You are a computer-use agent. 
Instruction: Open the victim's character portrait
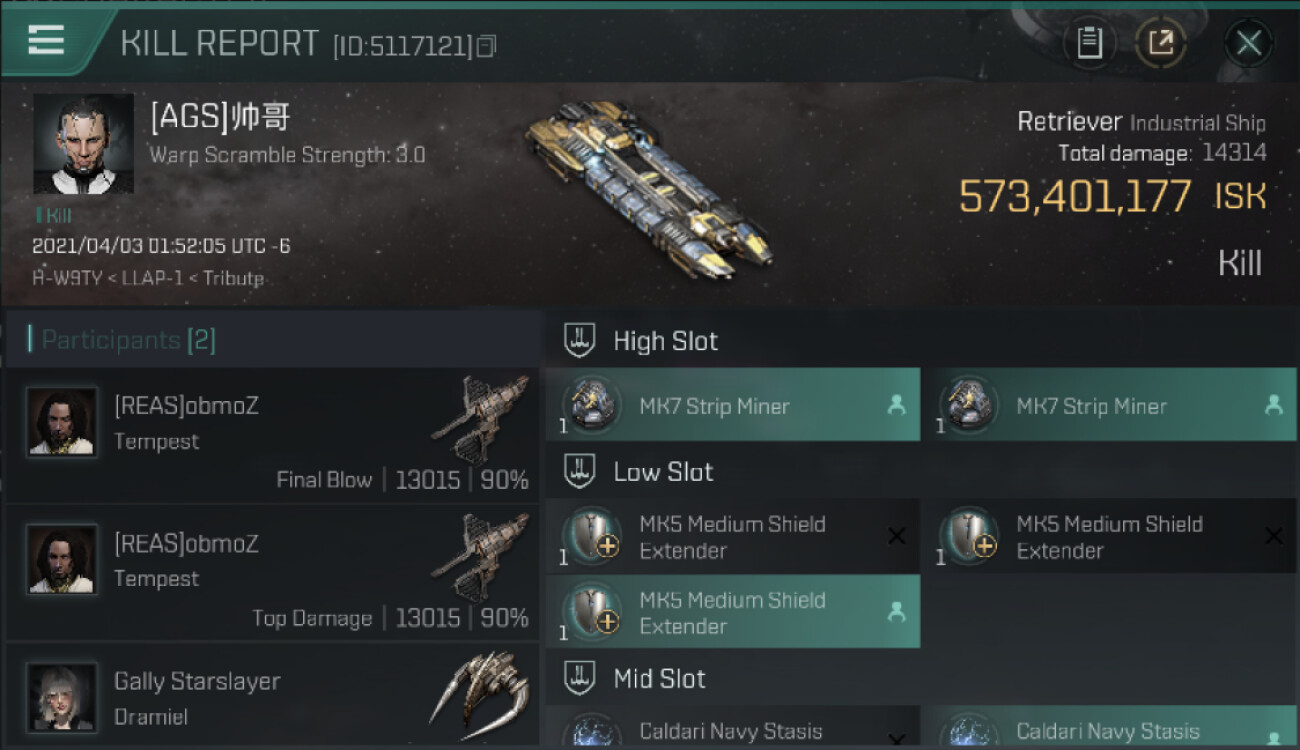click(x=83, y=144)
